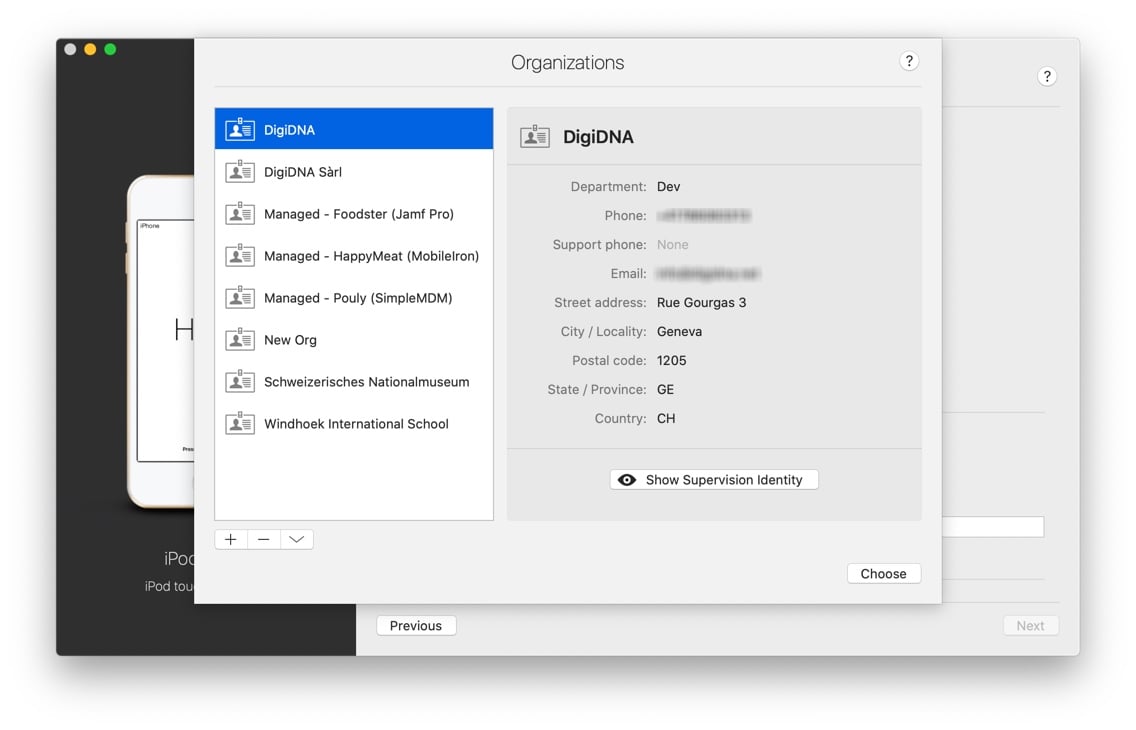Click the Windhoek International School organization icon
The height and width of the screenshot is (730, 1136).
coord(240,424)
